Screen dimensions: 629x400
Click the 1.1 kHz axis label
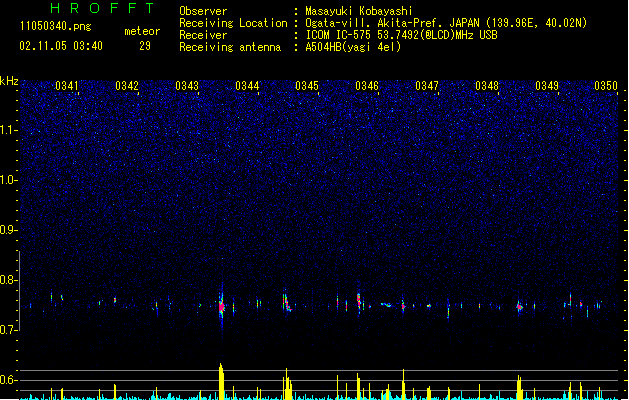click(9, 130)
